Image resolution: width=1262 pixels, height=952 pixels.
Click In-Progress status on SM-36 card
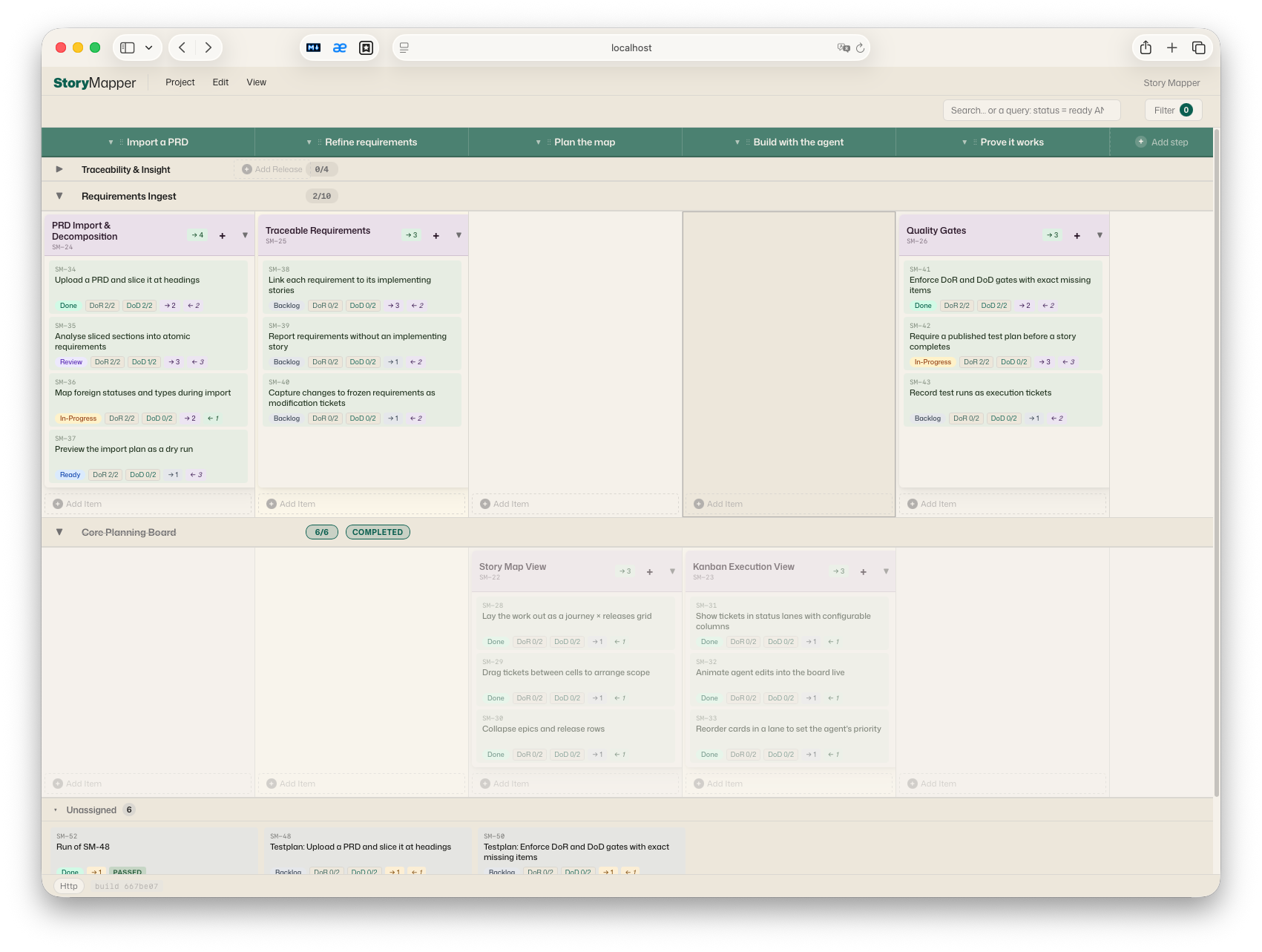point(78,418)
